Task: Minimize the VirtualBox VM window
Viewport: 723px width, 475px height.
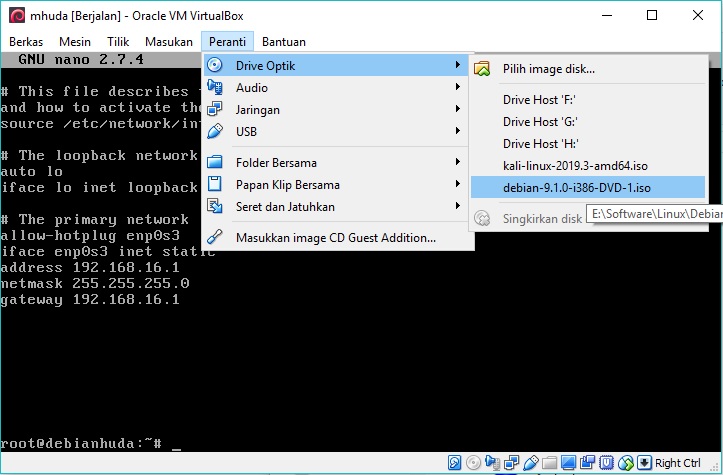Action: [607, 15]
